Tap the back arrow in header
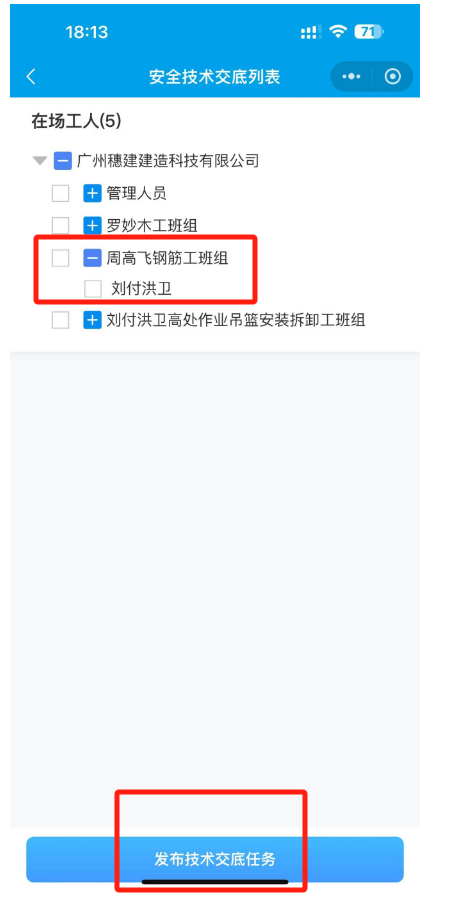Viewport: 466px width, 903px height. [31, 77]
